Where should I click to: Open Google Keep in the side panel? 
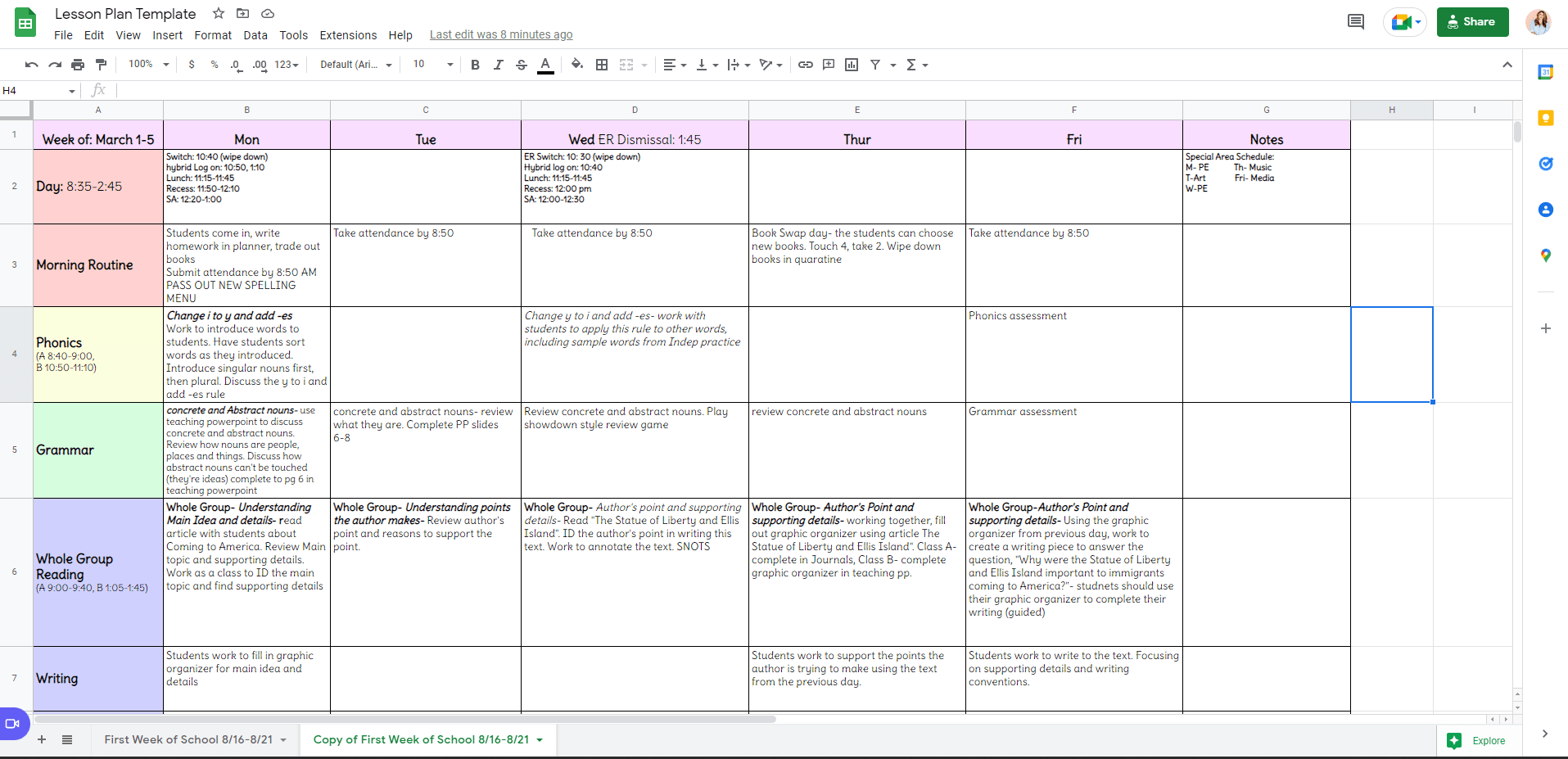(1546, 118)
